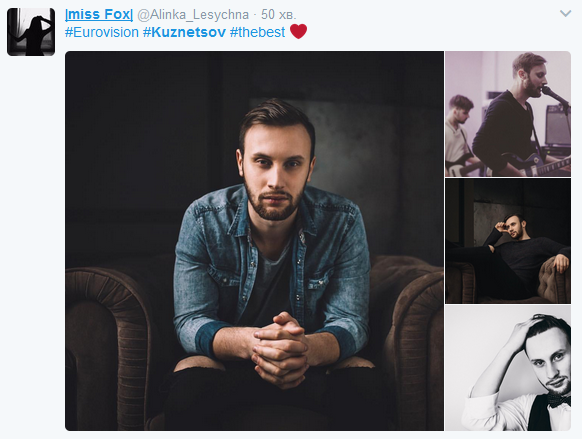
Task: Click the silhouette profile avatar
Action: click(31, 32)
